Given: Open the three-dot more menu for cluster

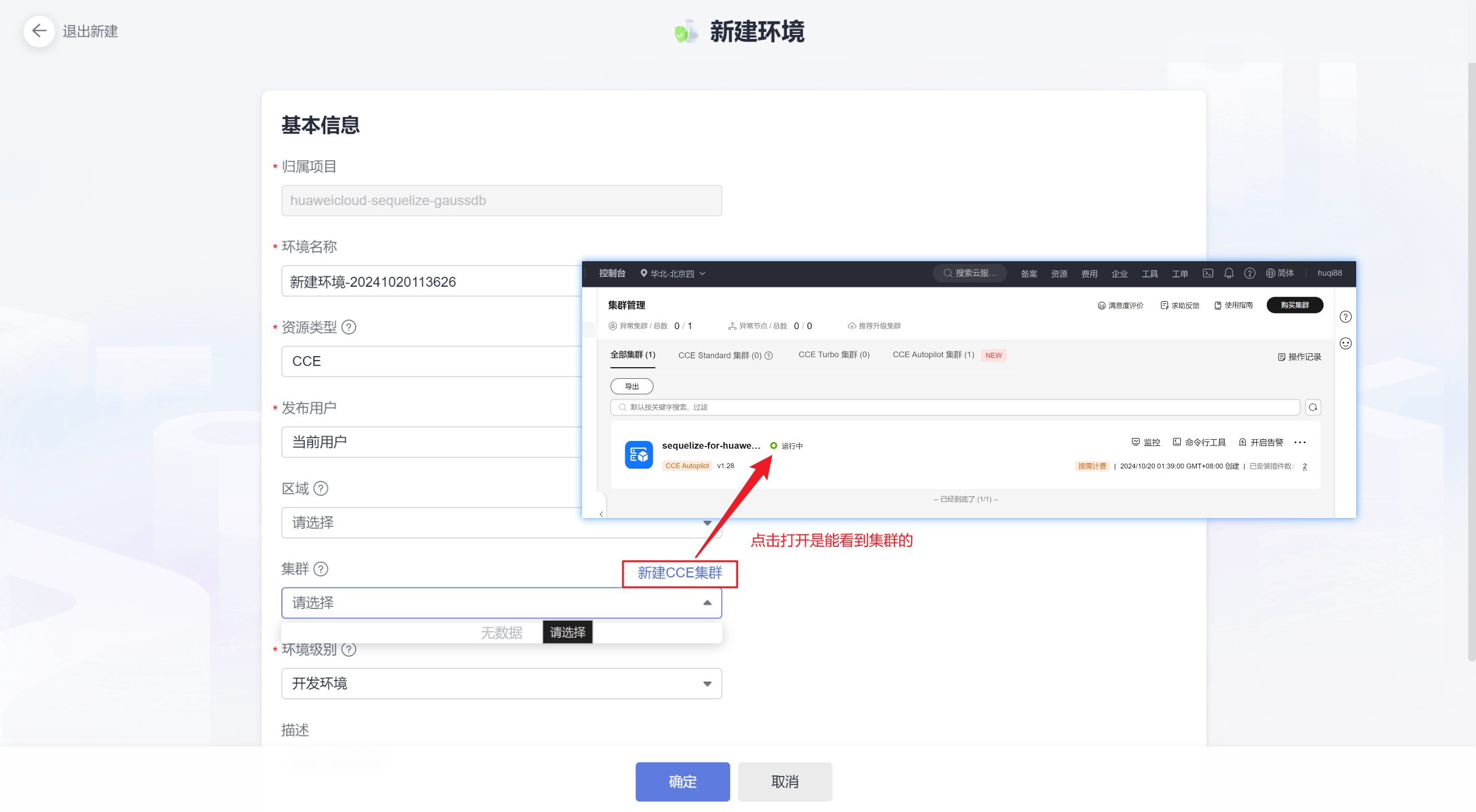Looking at the screenshot, I should tap(1300, 442).
